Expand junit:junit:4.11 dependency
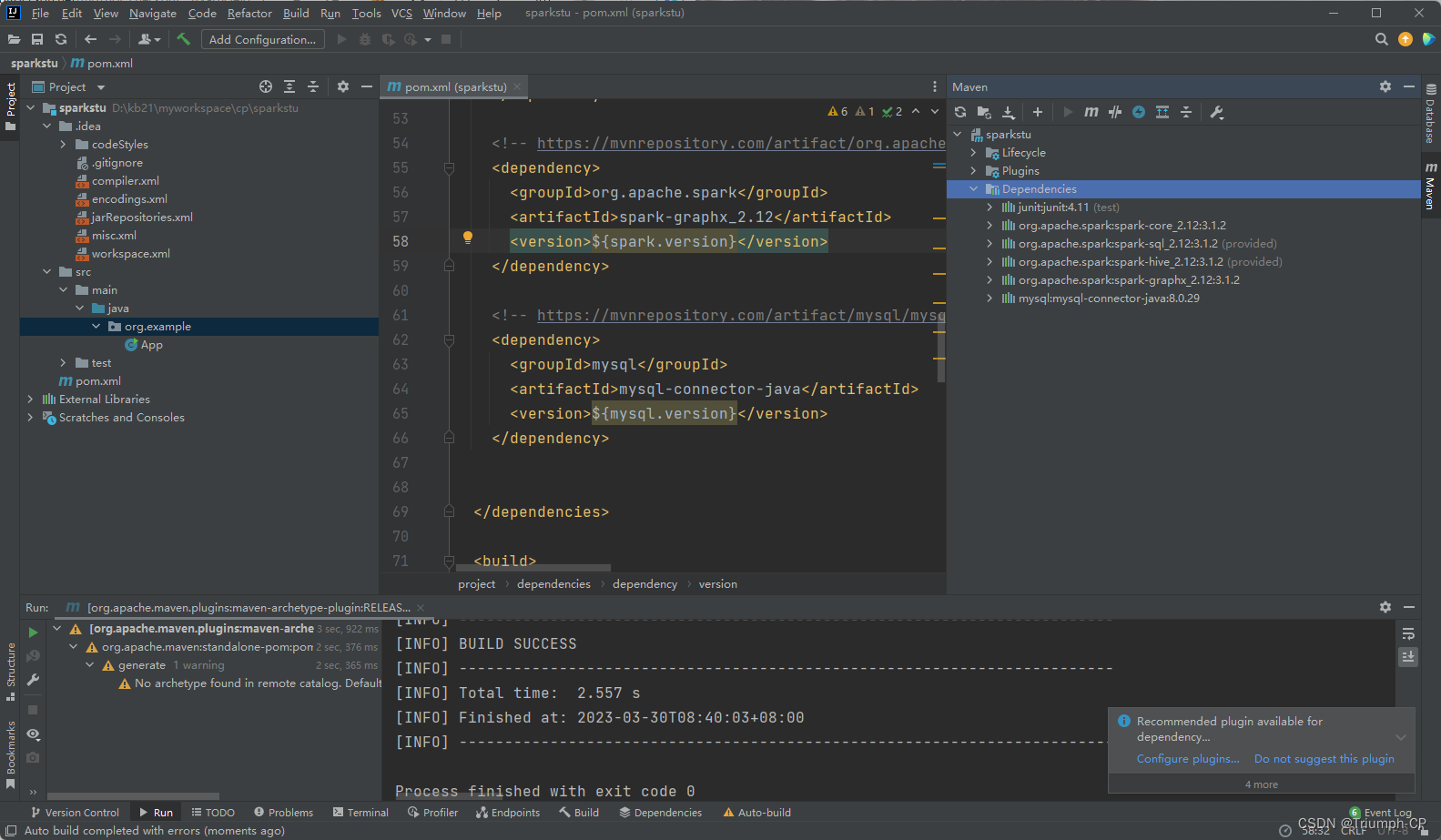Screen dimensions: 1441x840 pos(989,207)
